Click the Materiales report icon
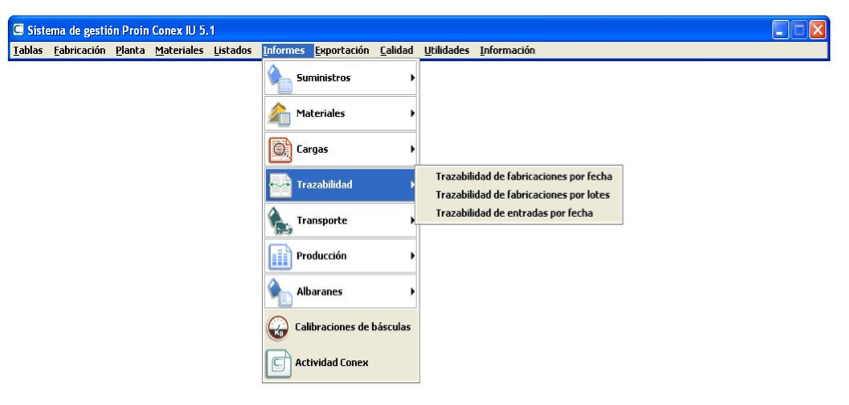The height and width of the screenshot is (405, 849). (280, 114)
